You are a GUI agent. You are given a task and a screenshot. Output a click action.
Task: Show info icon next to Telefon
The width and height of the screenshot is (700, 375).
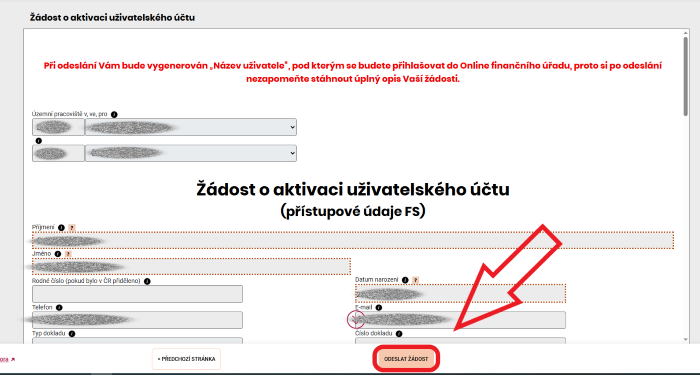(59, 308)
